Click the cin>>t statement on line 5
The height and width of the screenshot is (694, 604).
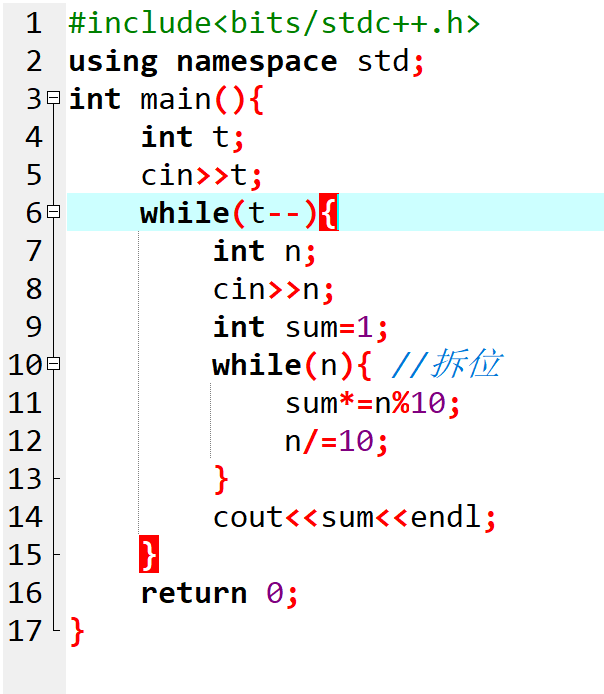(x=201, y=175)
